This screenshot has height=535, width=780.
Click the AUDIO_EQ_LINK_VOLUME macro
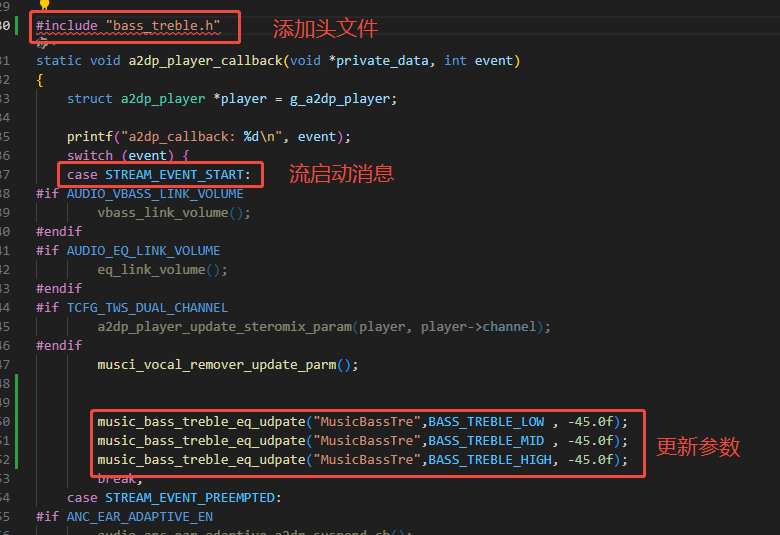click(143, 251)
